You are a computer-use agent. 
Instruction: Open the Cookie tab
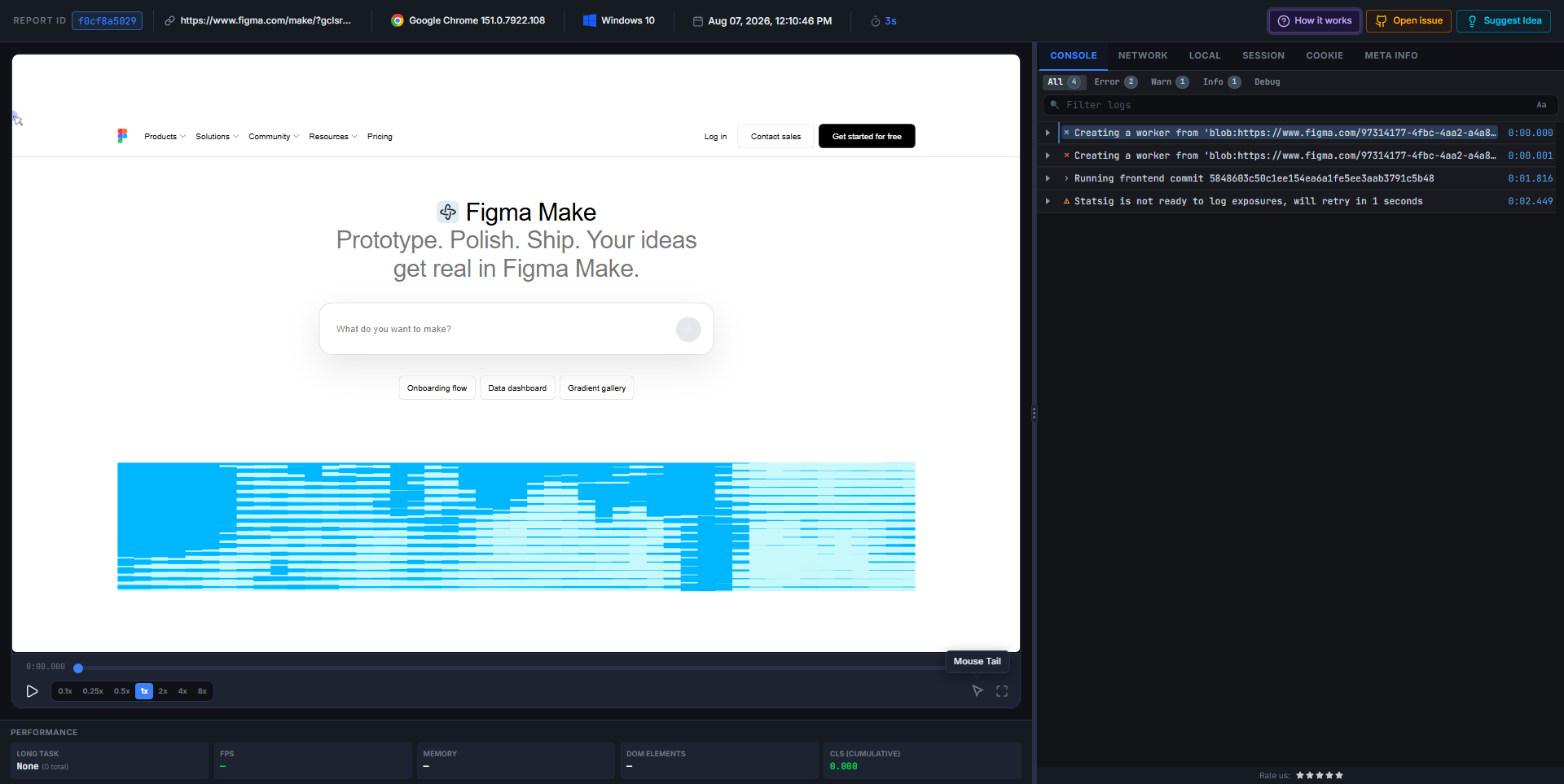[1325, 55]
